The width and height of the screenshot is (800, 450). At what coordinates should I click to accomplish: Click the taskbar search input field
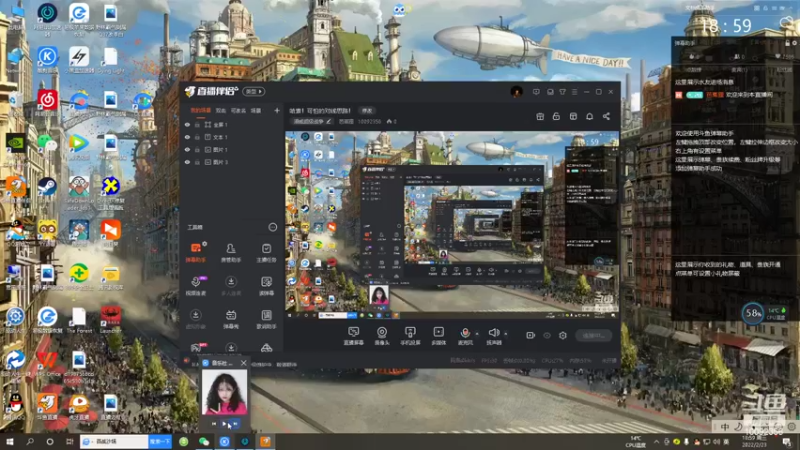click(x=114, y=441)
